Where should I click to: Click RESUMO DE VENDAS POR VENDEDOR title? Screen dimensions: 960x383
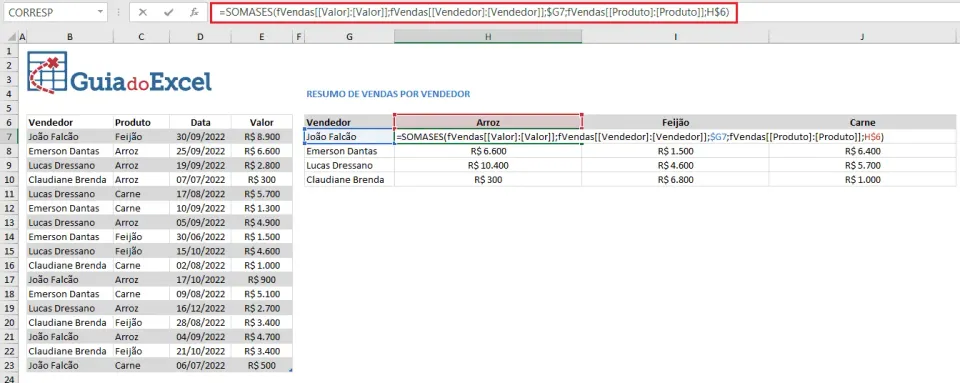point(388,94)
